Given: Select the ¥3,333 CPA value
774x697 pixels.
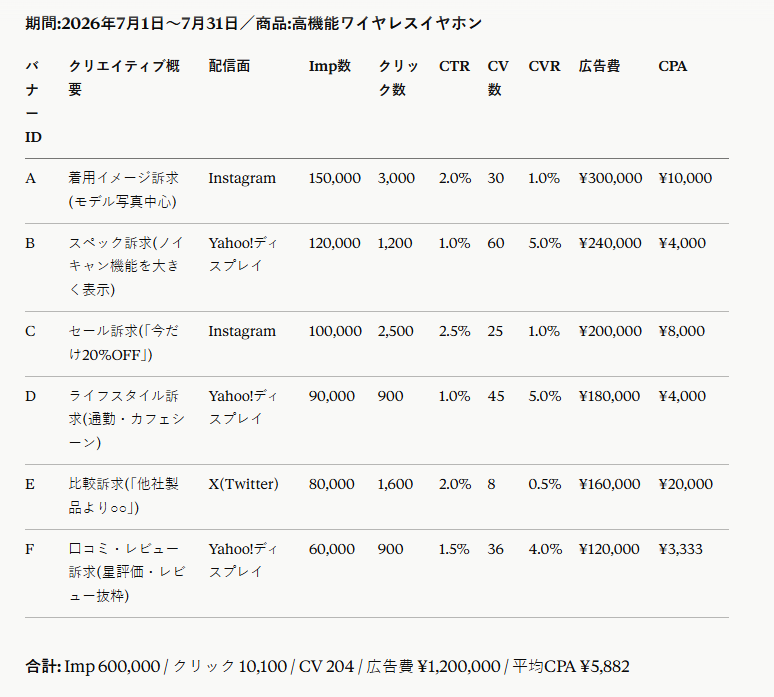Looking at the screenshot, I should 680,549.
